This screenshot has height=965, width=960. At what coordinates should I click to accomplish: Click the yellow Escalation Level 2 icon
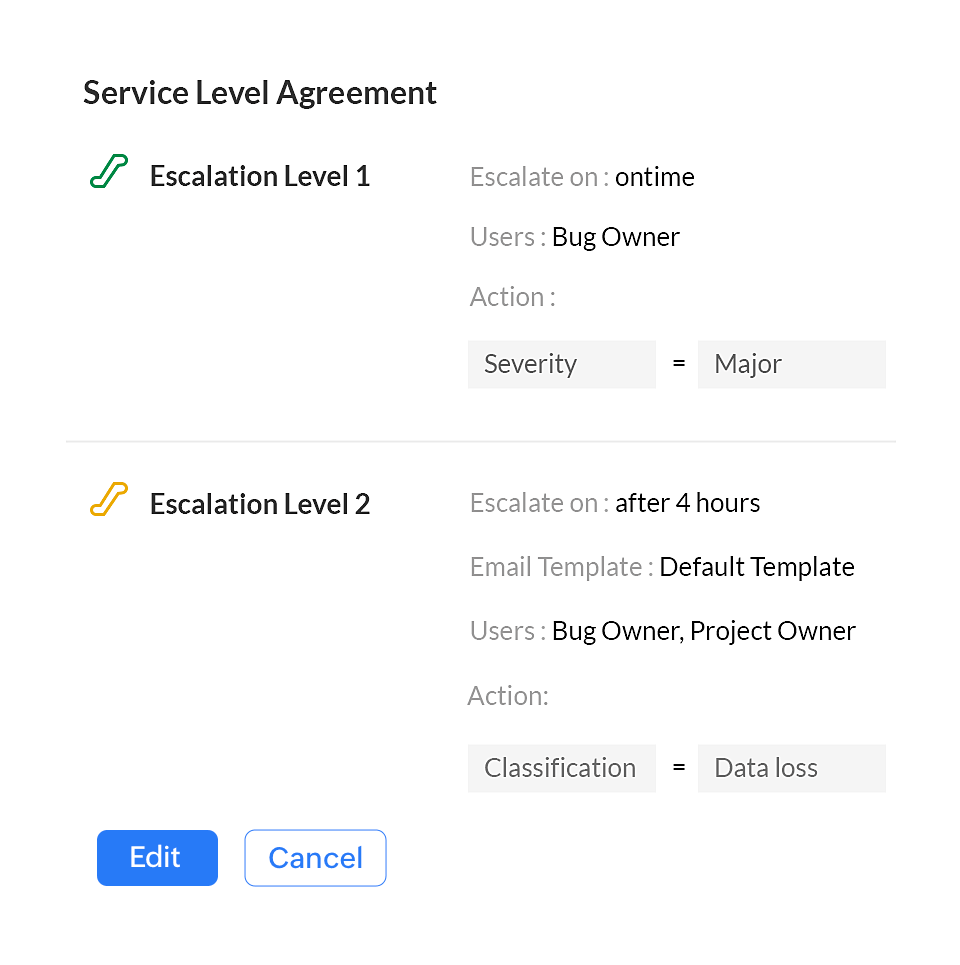tap(109, 499)
